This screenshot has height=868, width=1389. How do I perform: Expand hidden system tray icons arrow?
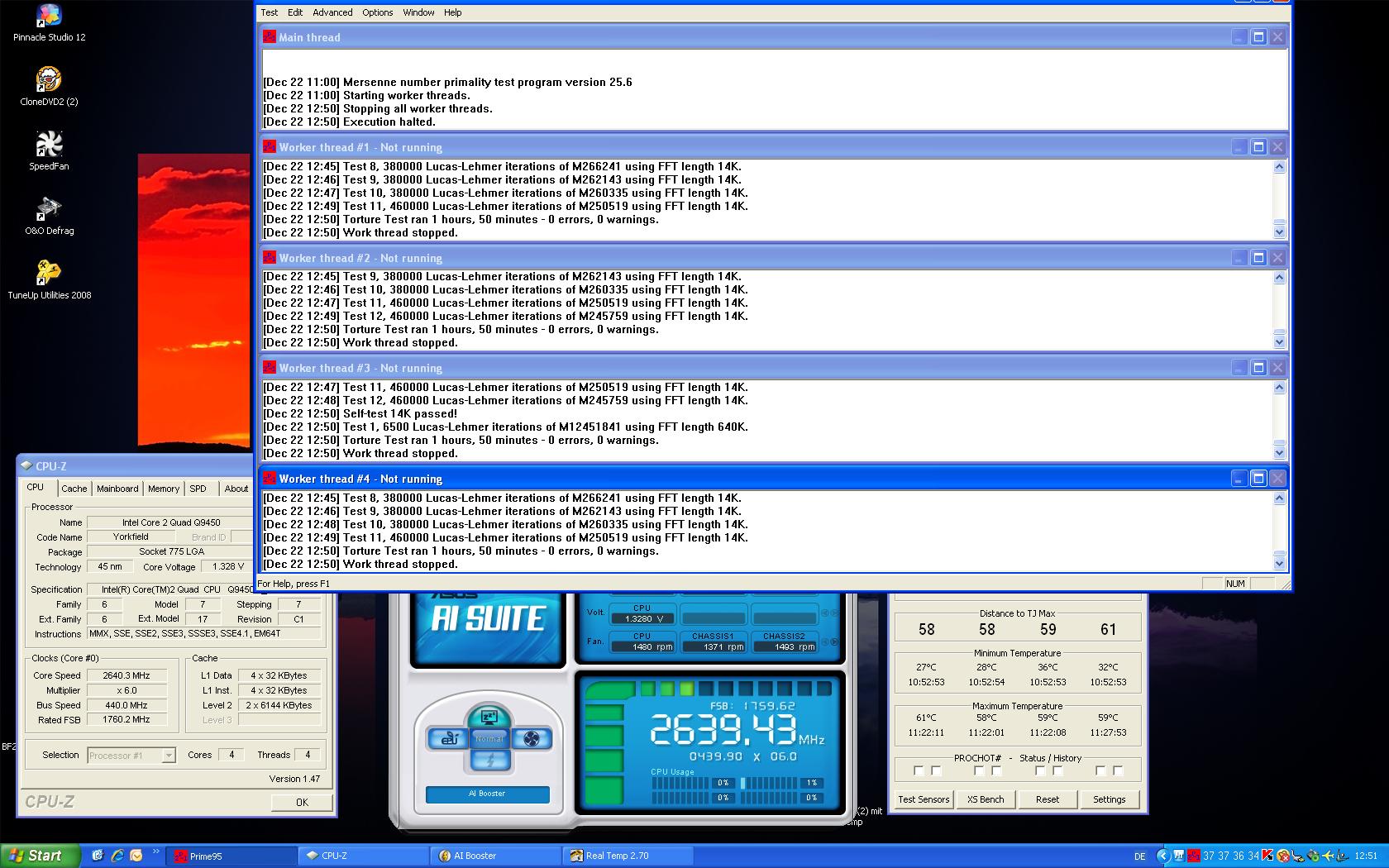pyautogui.click(x=1163, y=856)
